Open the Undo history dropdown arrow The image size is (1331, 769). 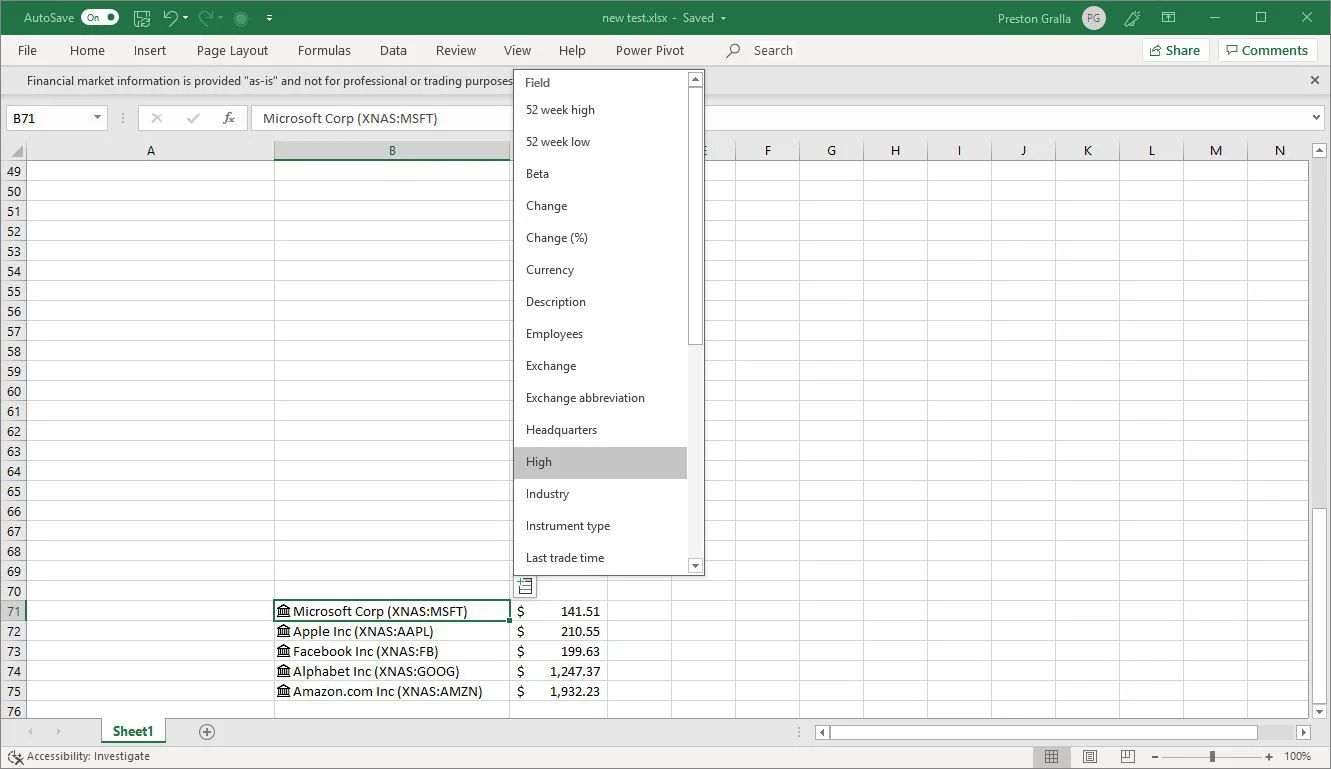(x=186, y=18)
